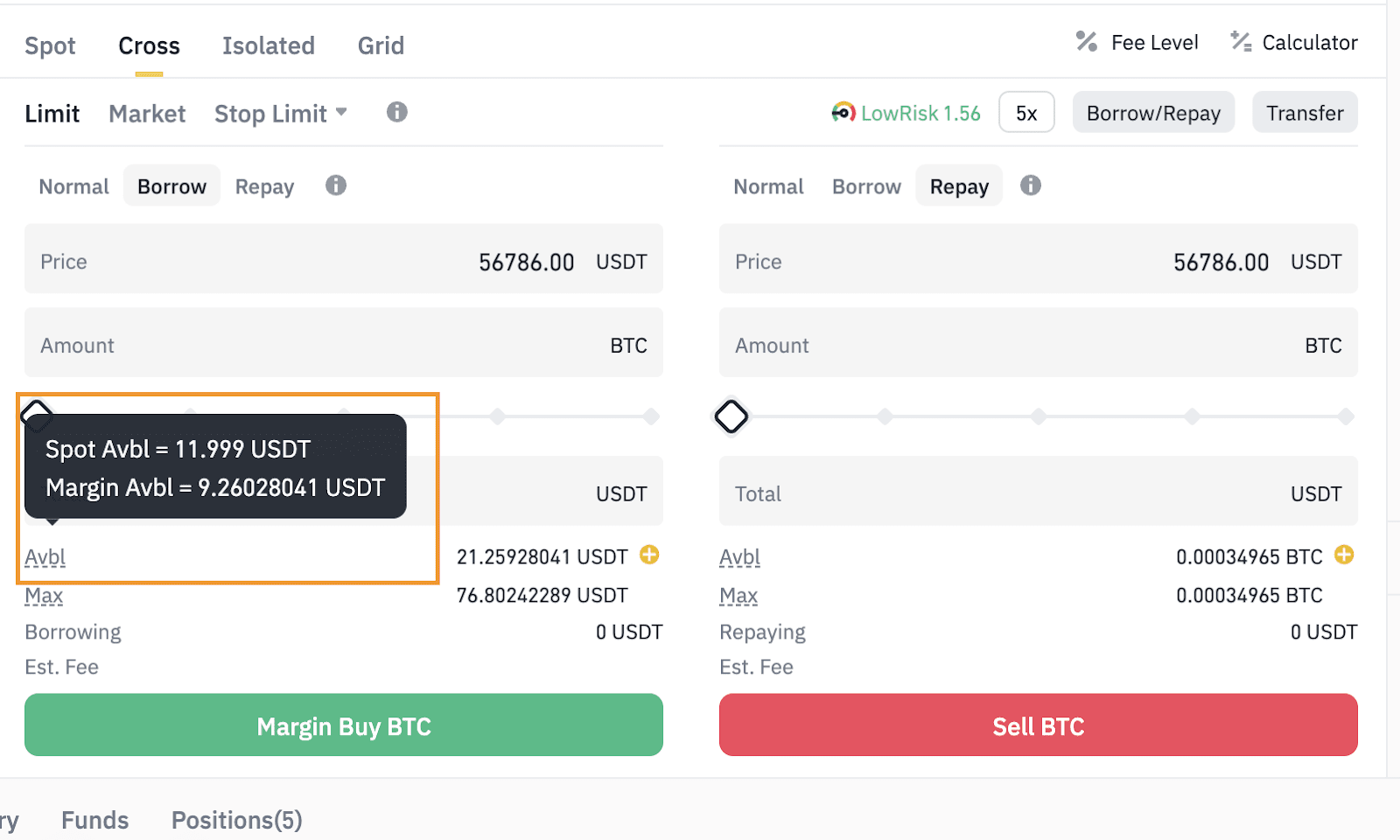Click the Sell BTC button

[1038, 725]
